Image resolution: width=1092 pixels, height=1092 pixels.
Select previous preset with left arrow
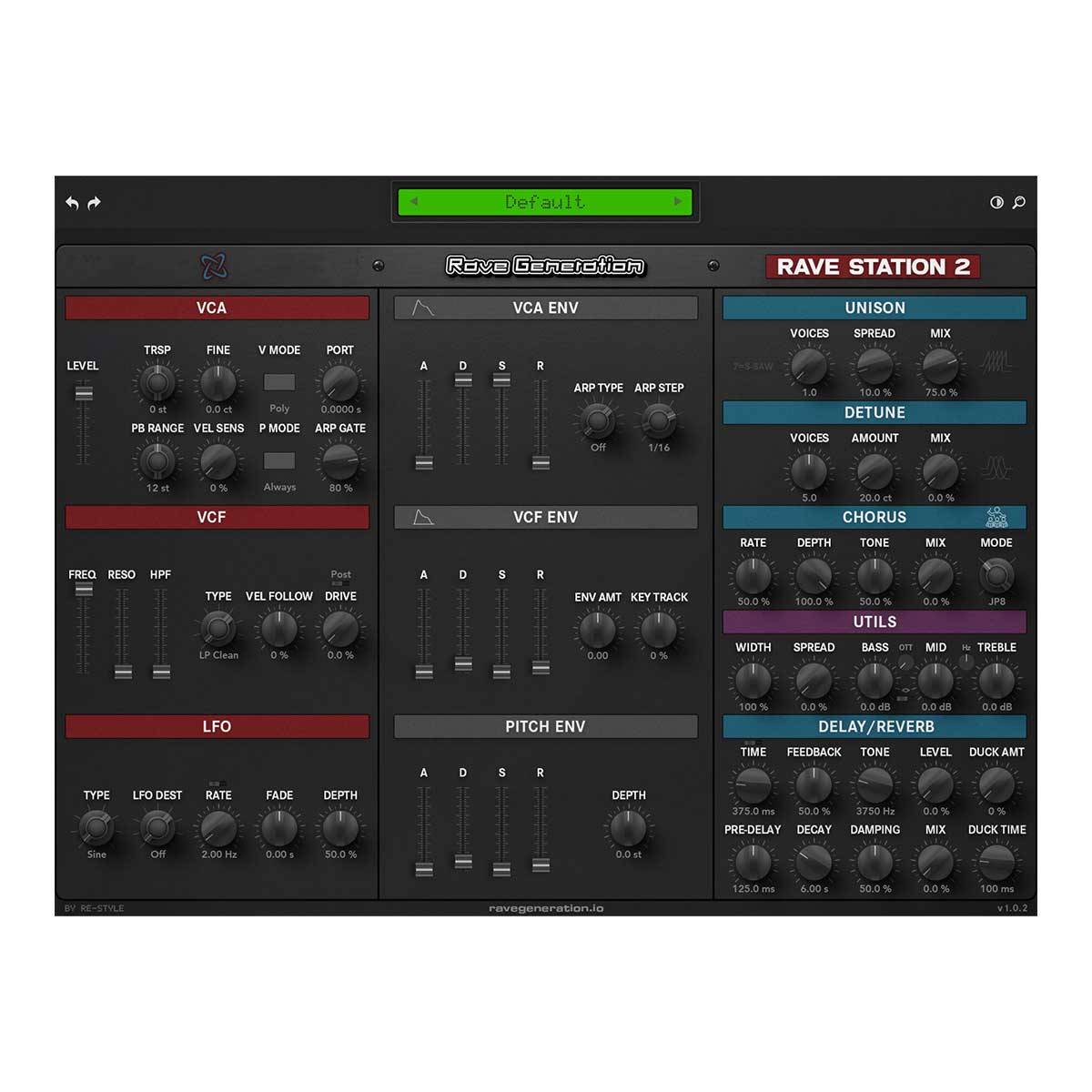(414, 202)
